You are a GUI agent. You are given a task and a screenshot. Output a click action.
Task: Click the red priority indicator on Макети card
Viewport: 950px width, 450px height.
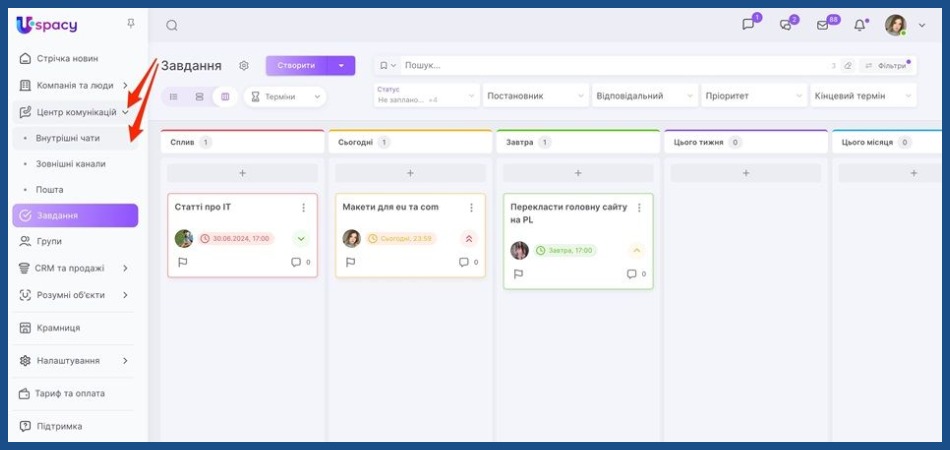[469, 239]
